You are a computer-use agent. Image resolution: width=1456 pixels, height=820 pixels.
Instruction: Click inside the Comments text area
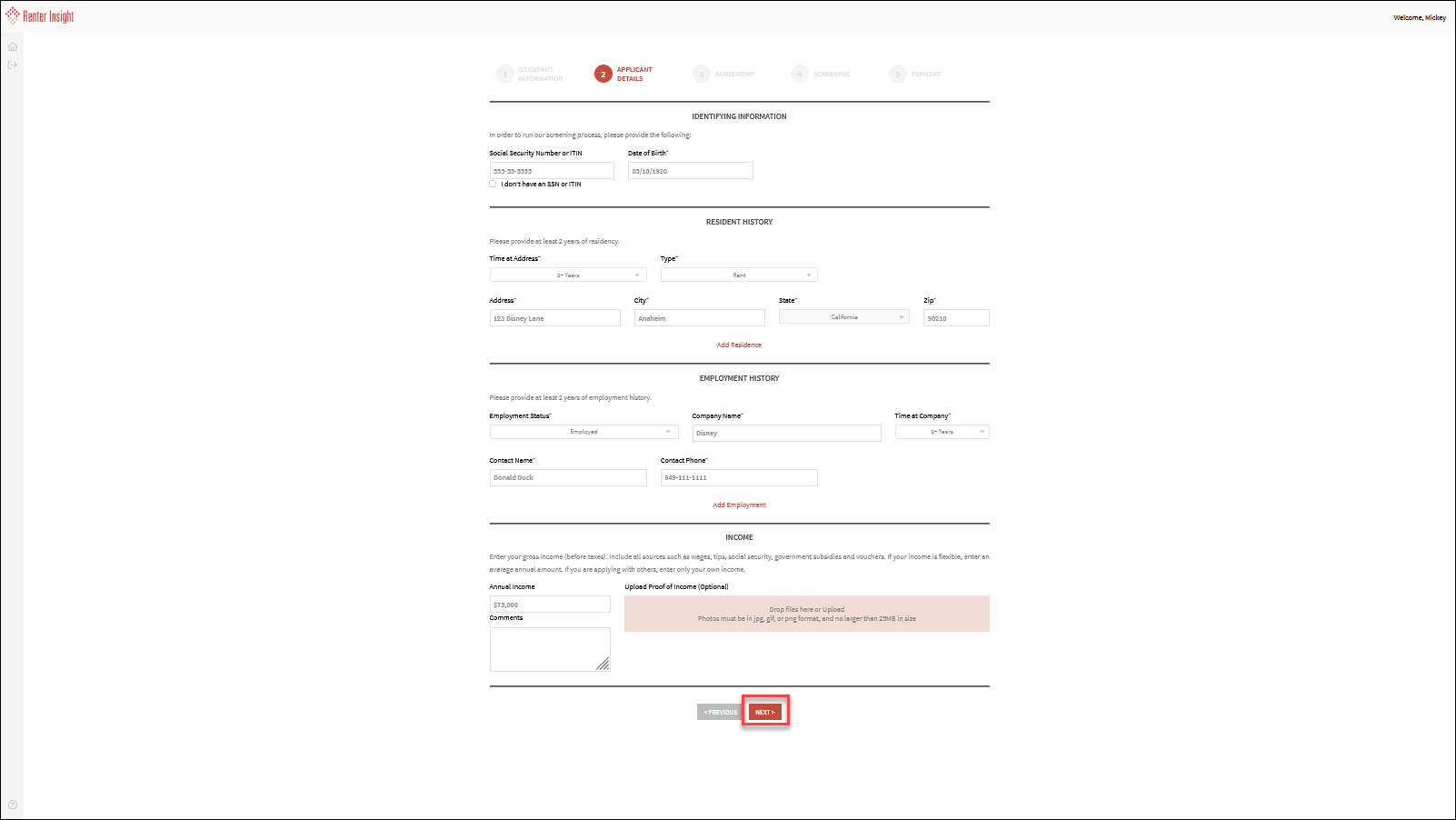(x=550, y=649)
